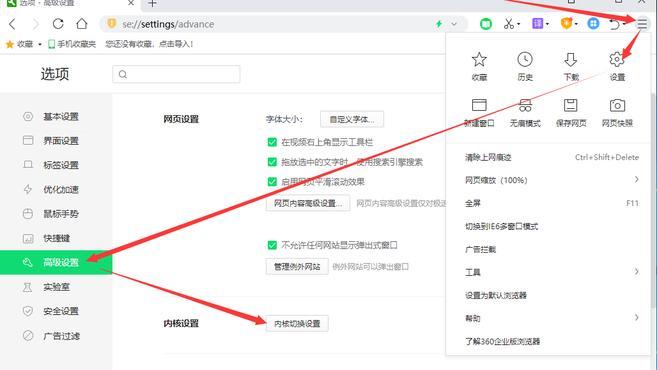
Task: Click the green circle extension icon
Action: tap(486, 24)
